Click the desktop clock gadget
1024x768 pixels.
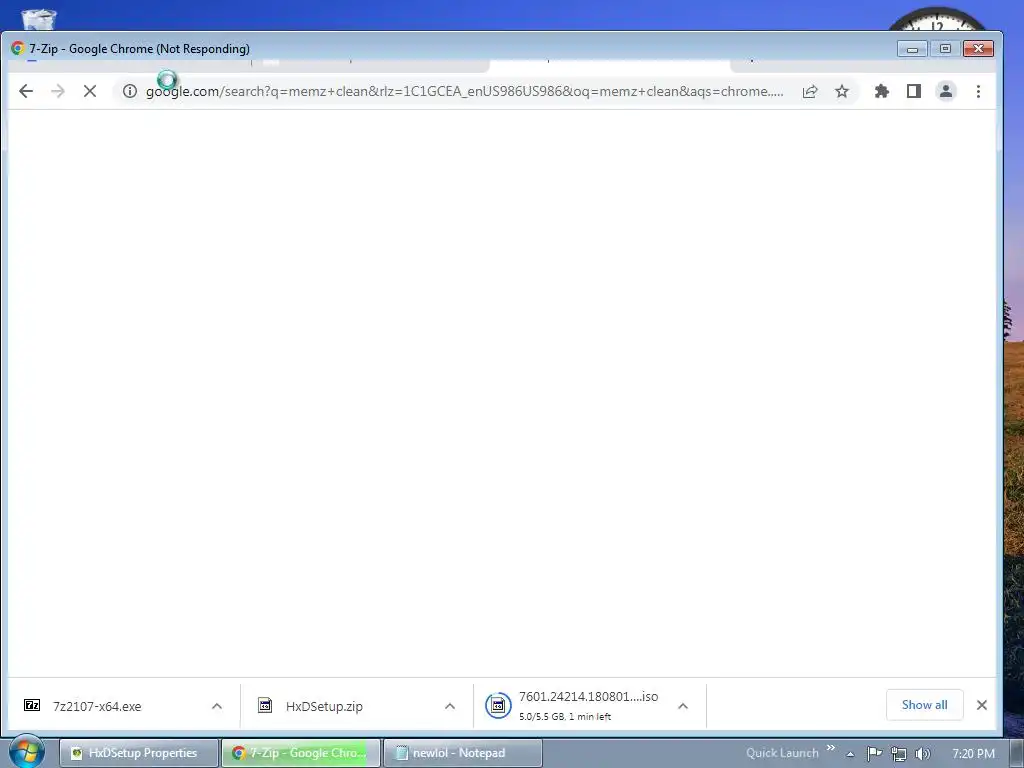click(937, 20)
